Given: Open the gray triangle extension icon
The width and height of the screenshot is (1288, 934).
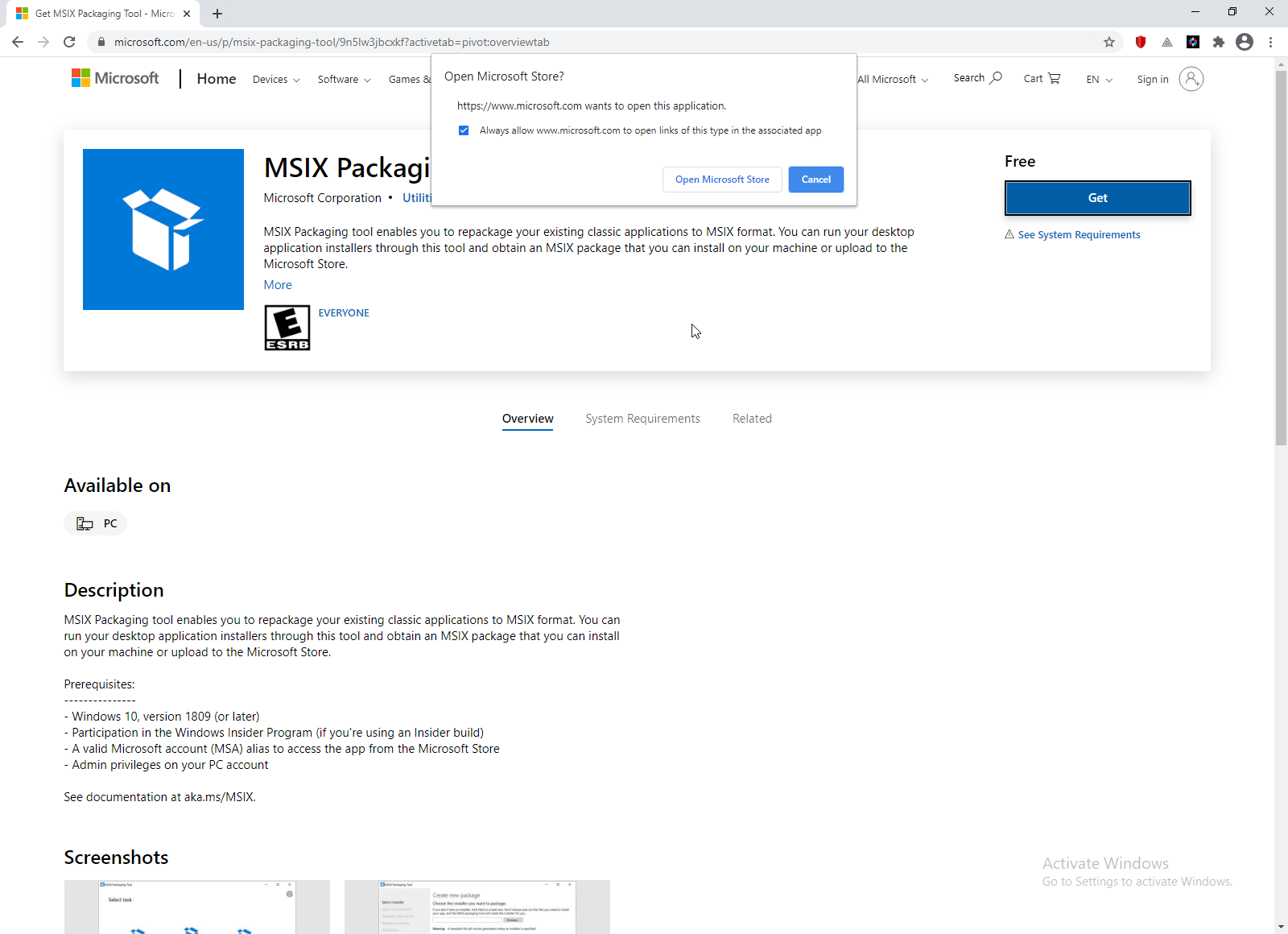Looking at the screenshot, I should [x=1166, y=42].
